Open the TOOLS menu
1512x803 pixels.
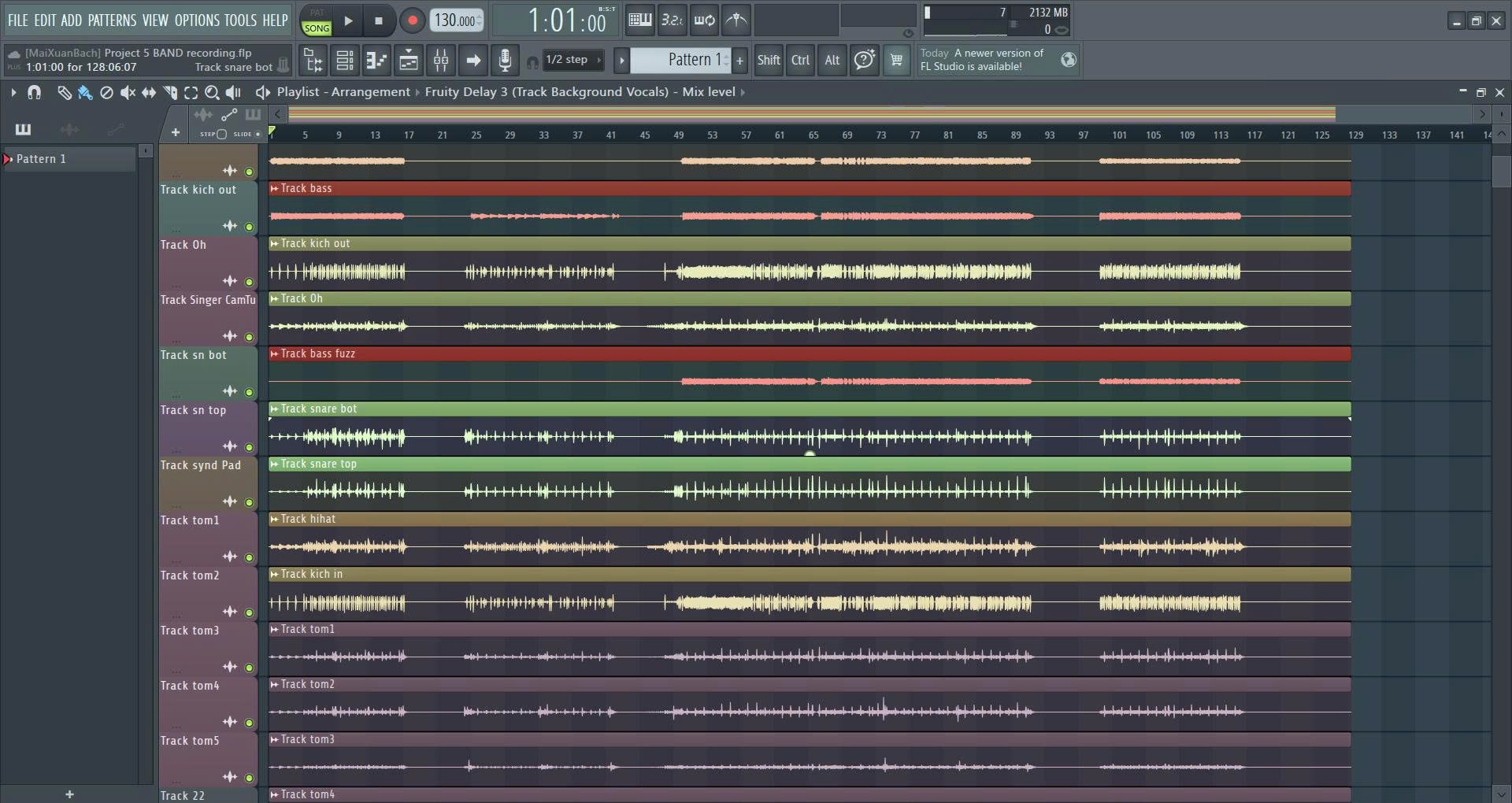click(x=240, y=20)
